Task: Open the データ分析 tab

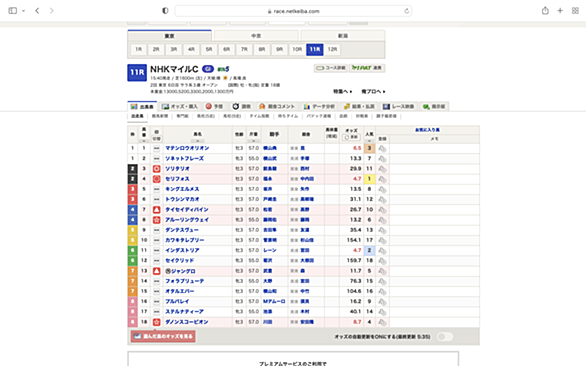Action: point(319,107)
